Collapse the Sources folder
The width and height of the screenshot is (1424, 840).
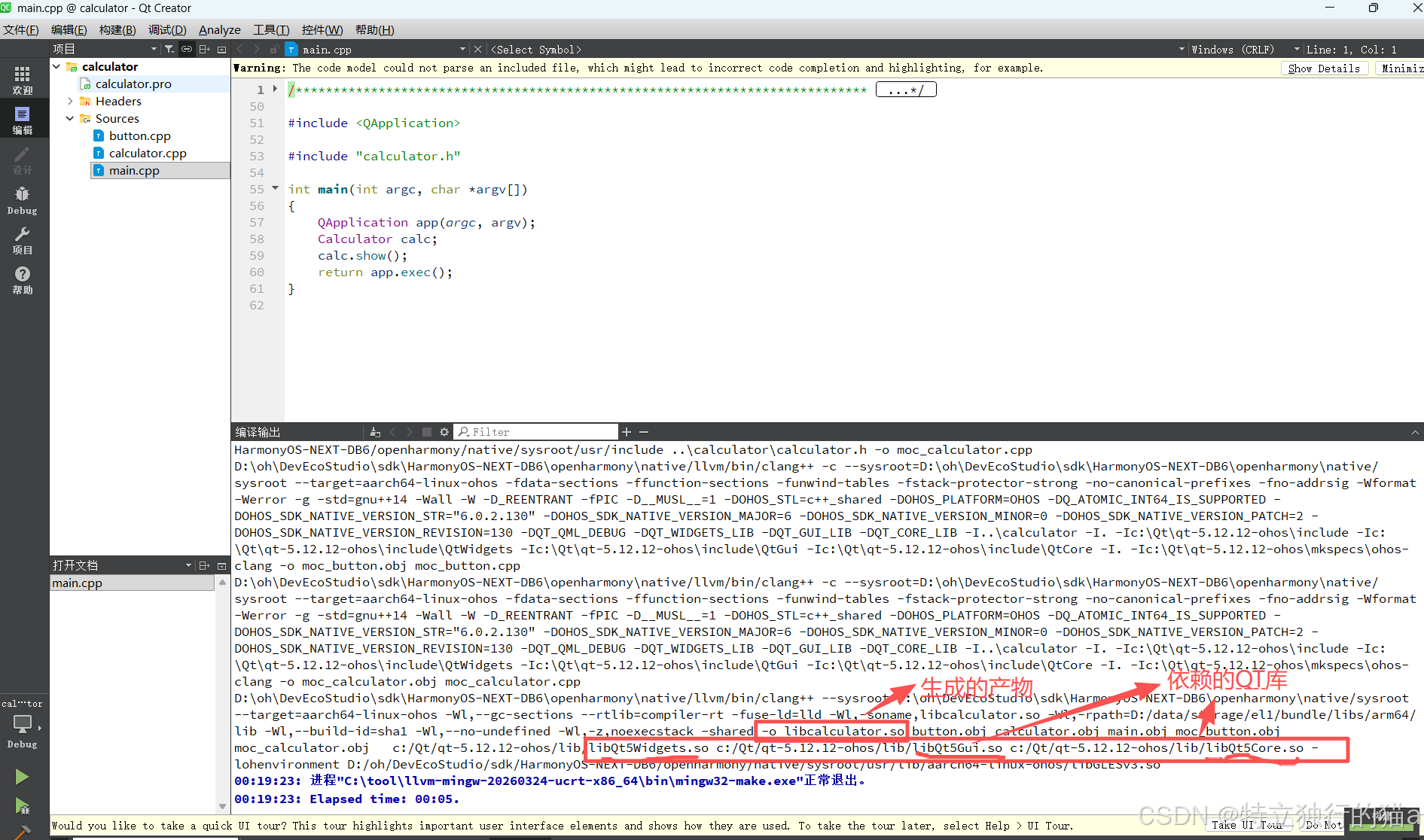[x=70, y=118]
